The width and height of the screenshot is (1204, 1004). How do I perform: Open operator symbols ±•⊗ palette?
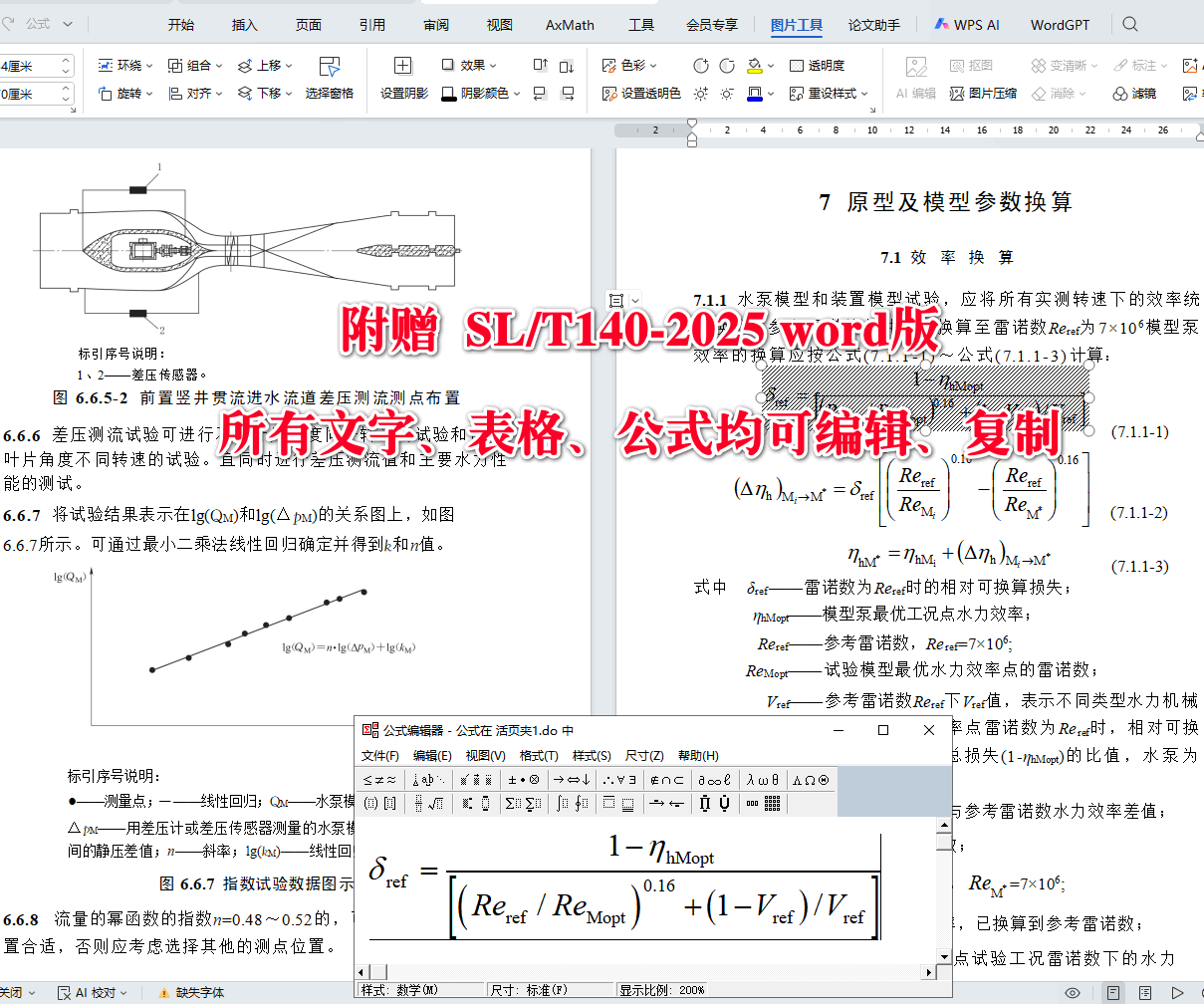pos(523,779)
